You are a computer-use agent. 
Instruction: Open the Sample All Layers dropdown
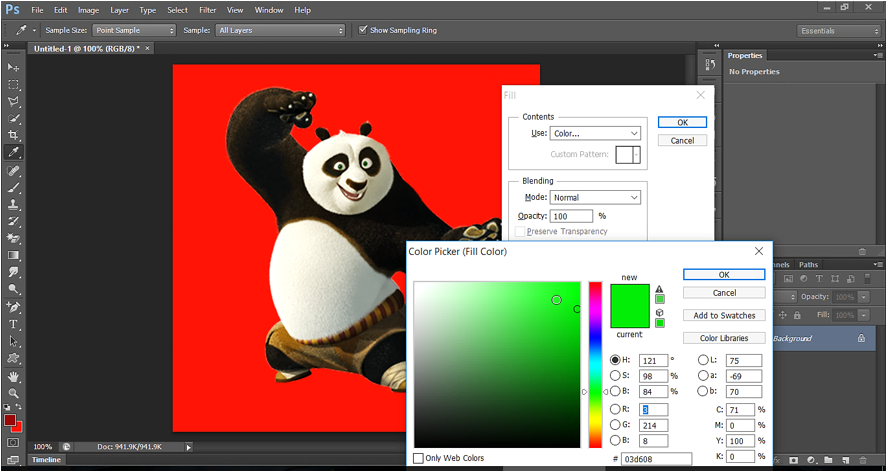[280, 31]
